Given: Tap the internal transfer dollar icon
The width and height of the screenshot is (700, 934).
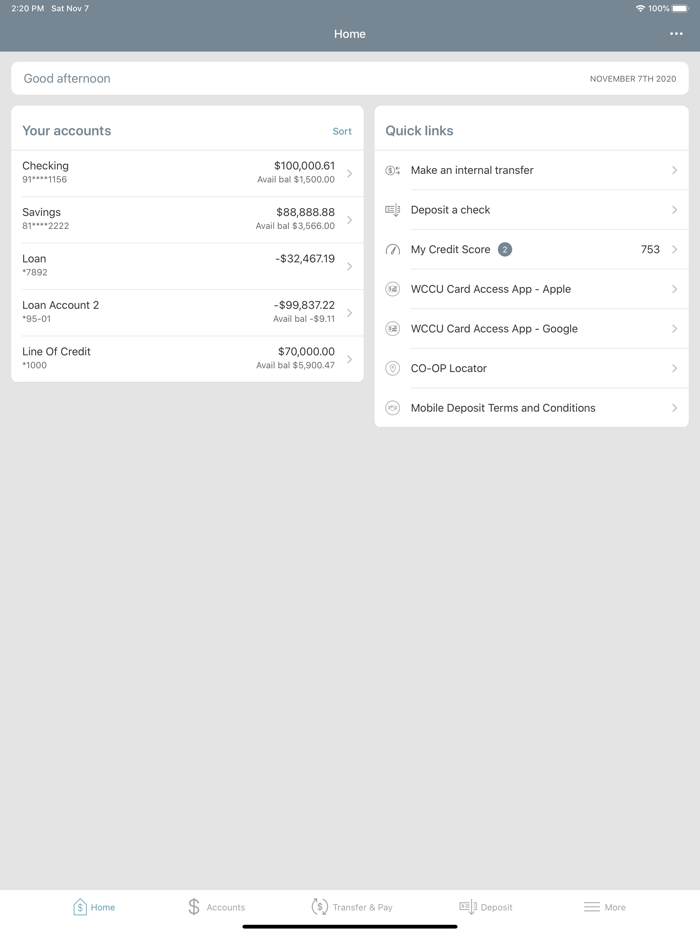Looking at the screenshot, I should tap(393, 171).
